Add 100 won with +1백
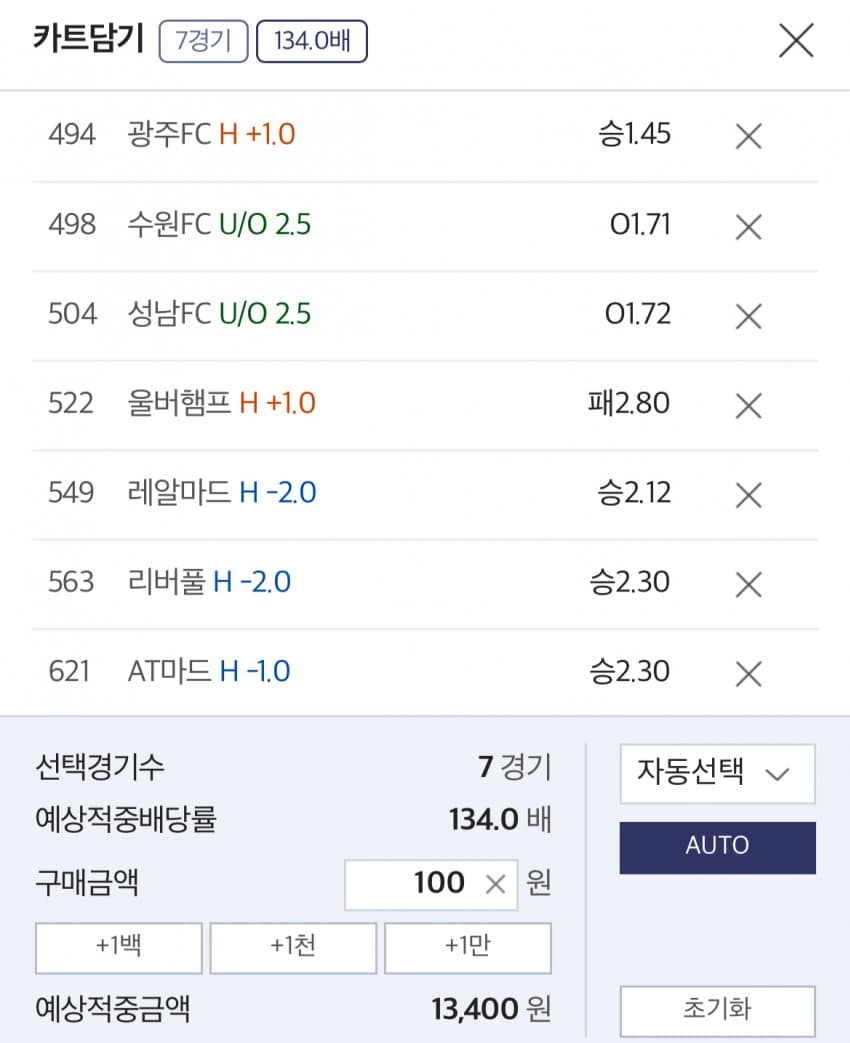This screenshot has width=850, height=1043. point(119,947)
